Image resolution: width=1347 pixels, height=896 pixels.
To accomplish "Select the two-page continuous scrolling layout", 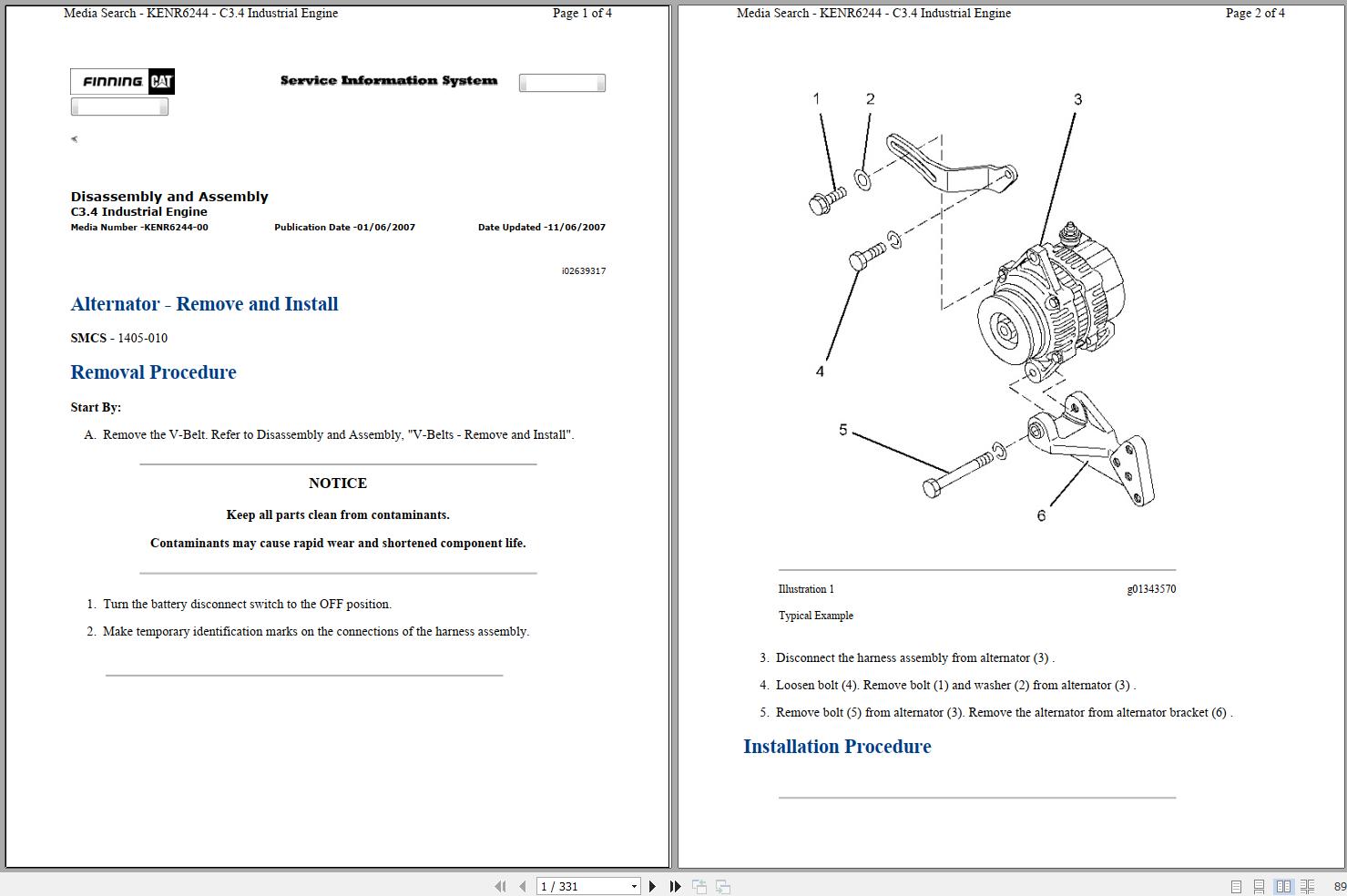I will pos(1306,885).
